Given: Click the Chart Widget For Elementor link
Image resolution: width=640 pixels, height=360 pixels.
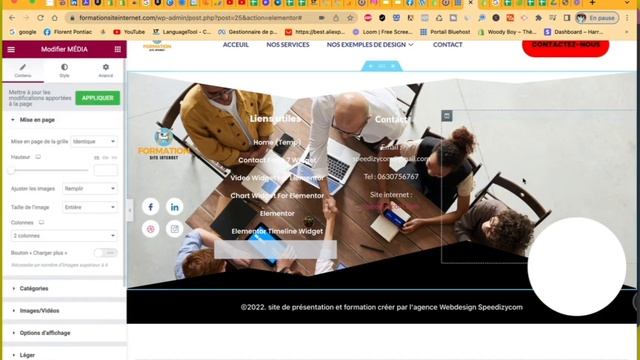Looking at the screenshot, I should click(x=277, y=196).
